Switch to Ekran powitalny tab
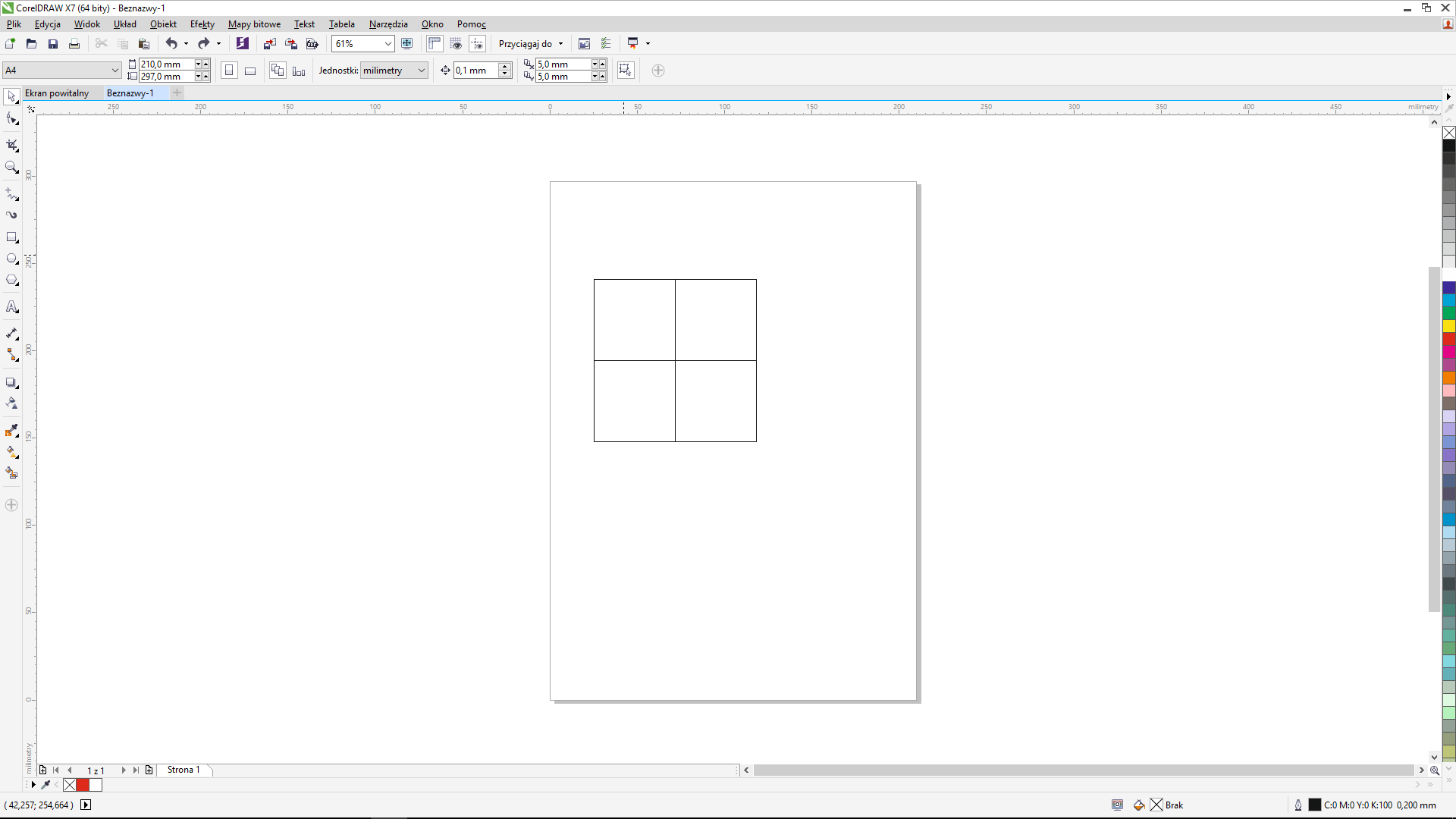1456x819 pixels. (x=57, y=93)
